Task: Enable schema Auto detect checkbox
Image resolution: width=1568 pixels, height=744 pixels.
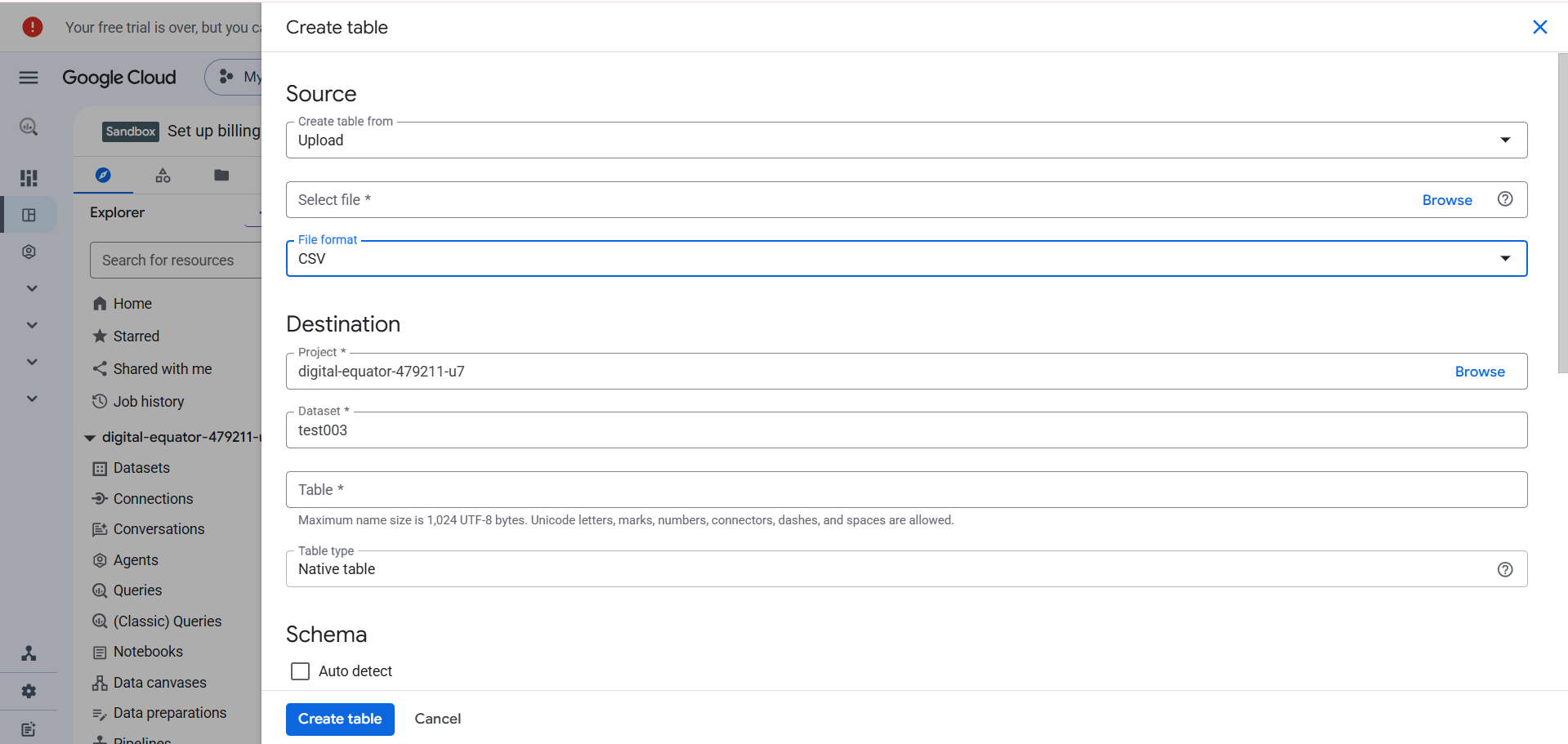Action: point(301,671)
